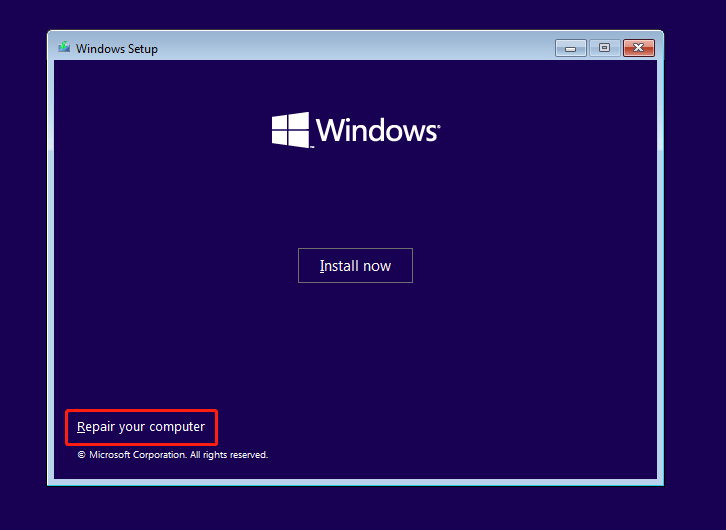Viewport: 726px width, 530px height.
Task: Click the Install now button
Action: point(355,265)
